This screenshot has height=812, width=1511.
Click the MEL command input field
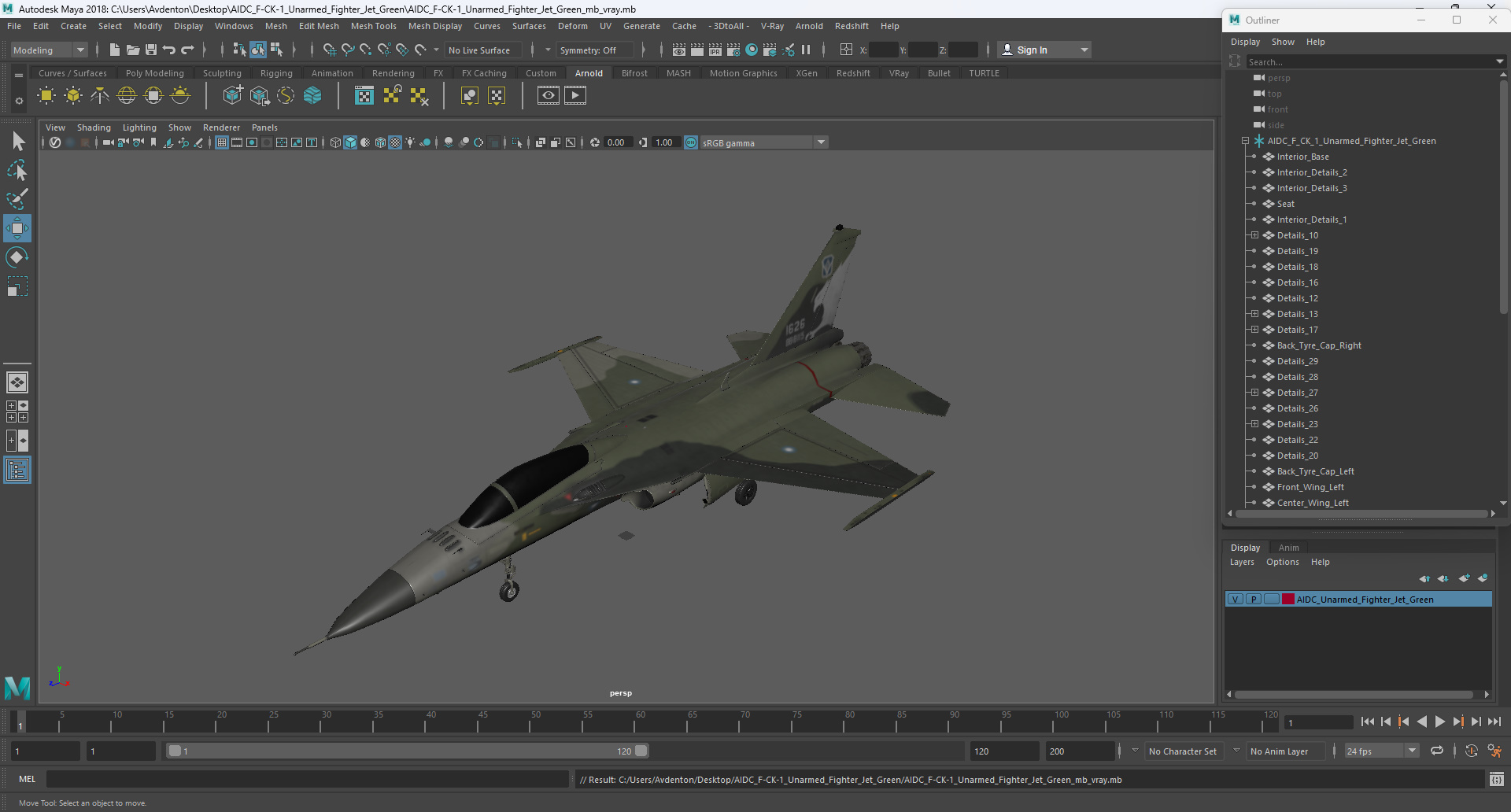click(307, 779)
